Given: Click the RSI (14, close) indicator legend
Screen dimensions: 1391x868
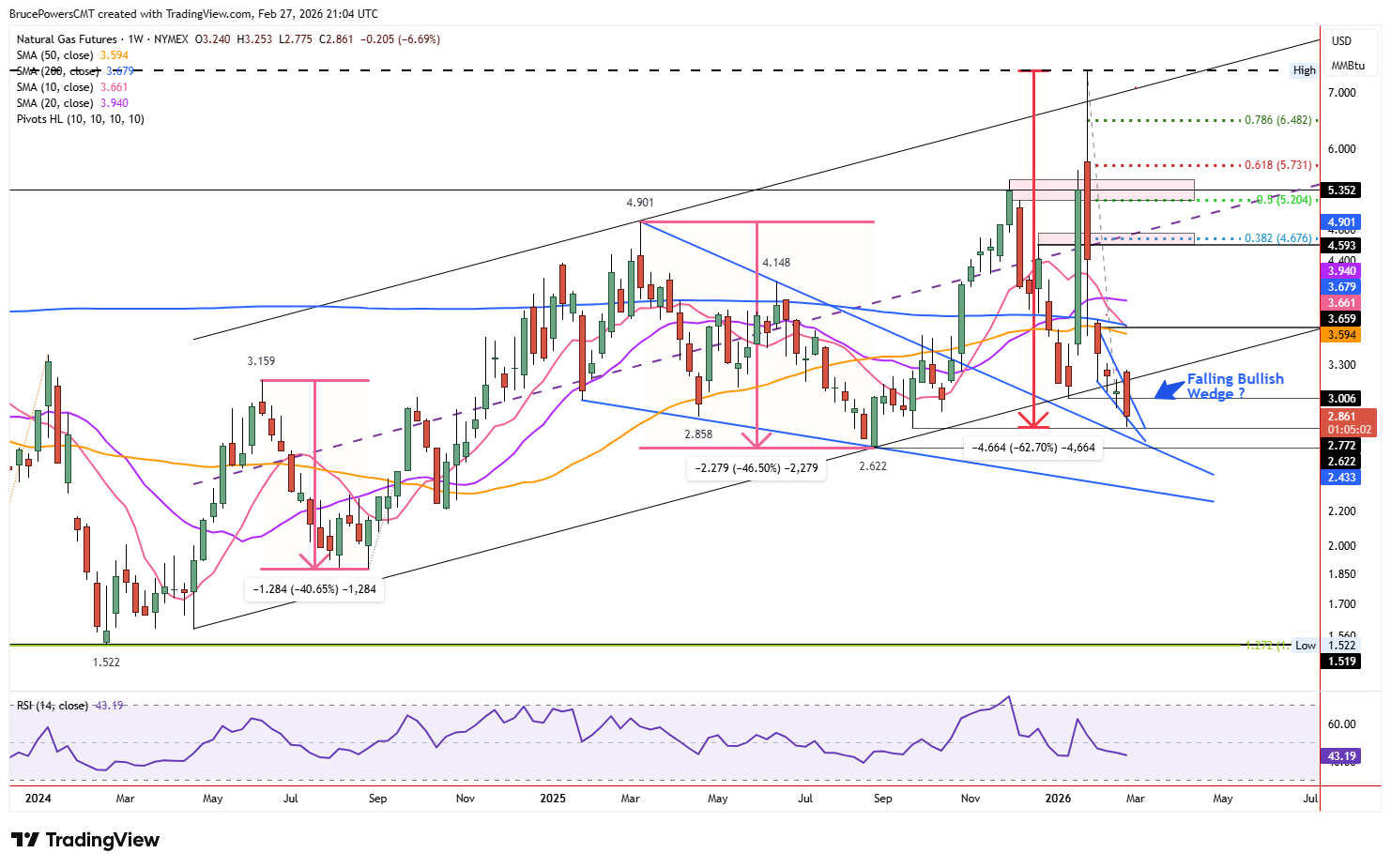Looking at the screenshot, I should click(70, 706).
